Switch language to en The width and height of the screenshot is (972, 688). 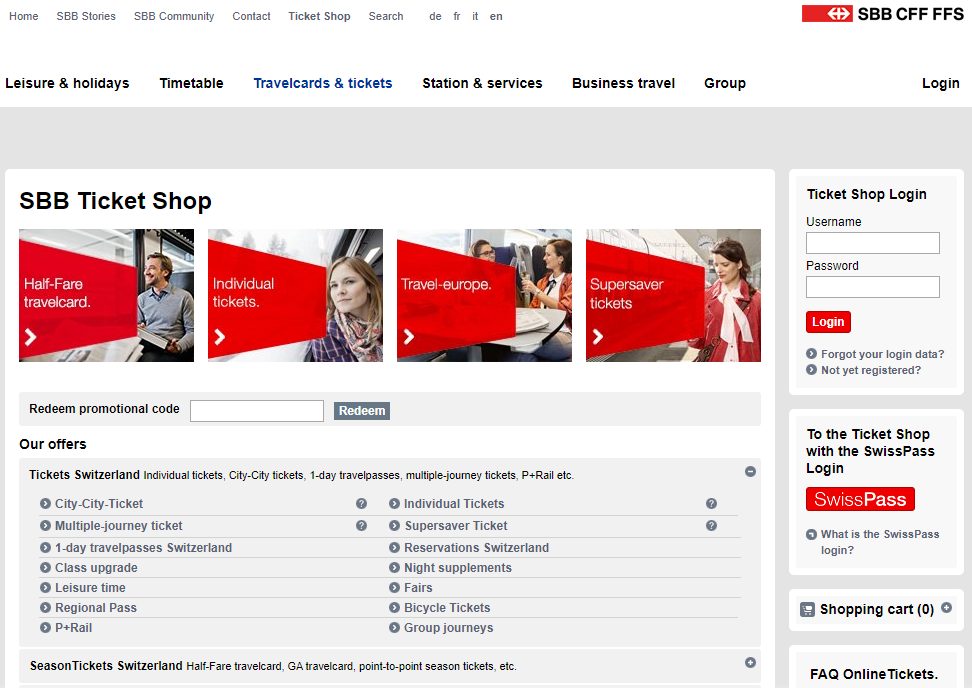(x=496, y=16)
